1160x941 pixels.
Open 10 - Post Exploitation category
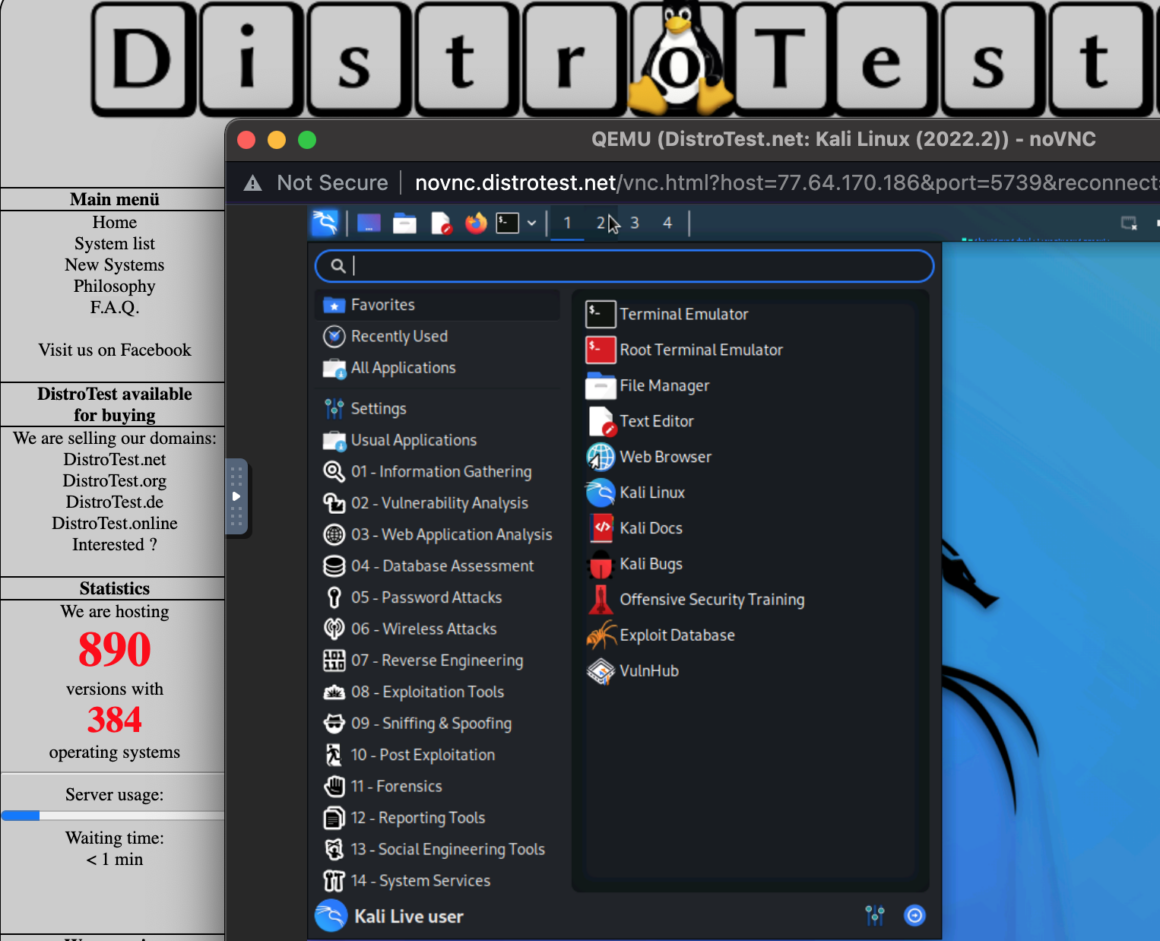(437, 755)
